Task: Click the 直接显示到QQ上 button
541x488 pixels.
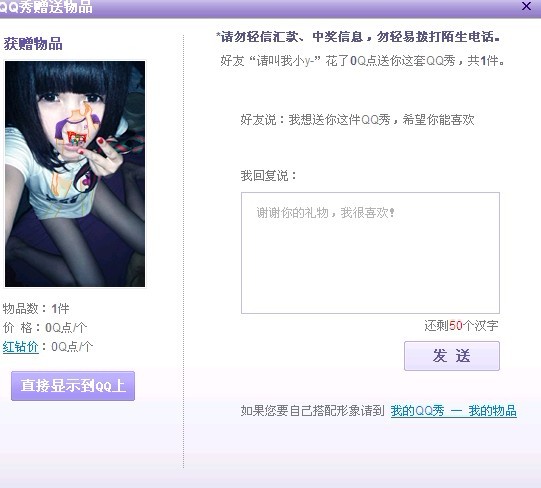Action: (x=73, y=386)
